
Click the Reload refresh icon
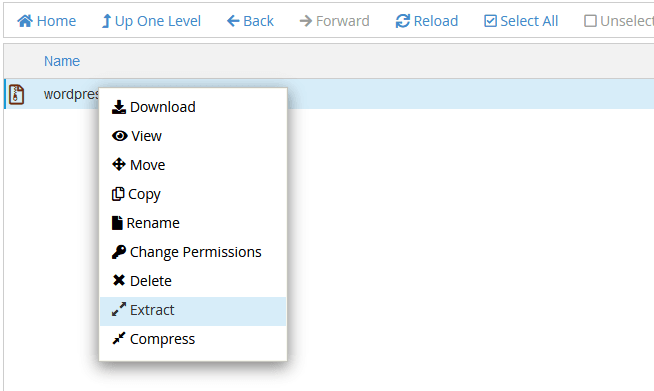click(x=403, y=21)
